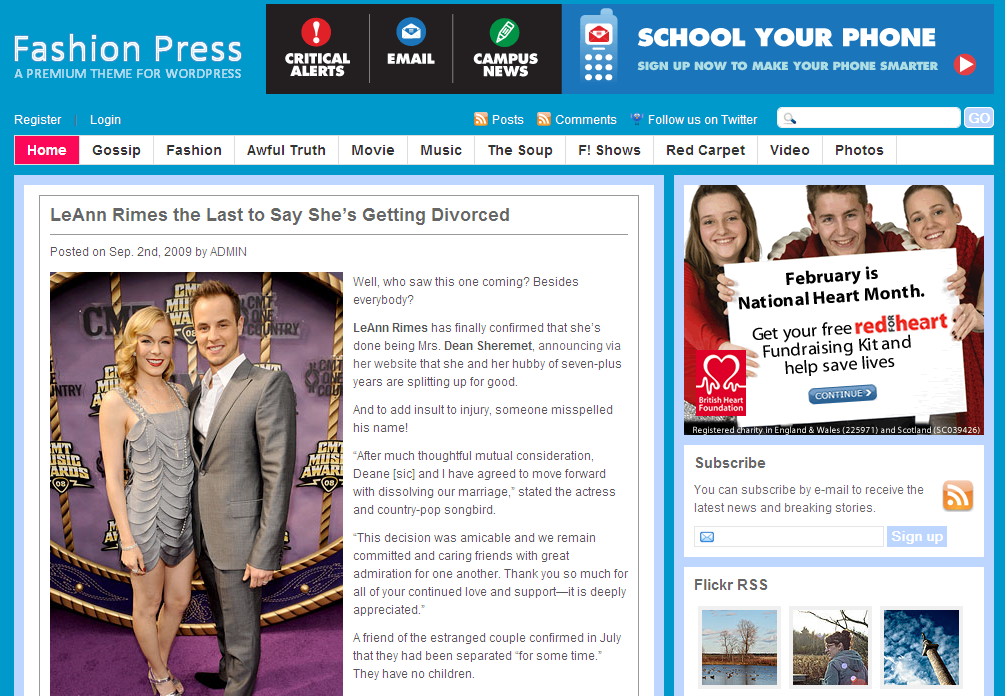Click the Sign up button
Viewport: 1005px width, 696px height.
tap(916, 537)
